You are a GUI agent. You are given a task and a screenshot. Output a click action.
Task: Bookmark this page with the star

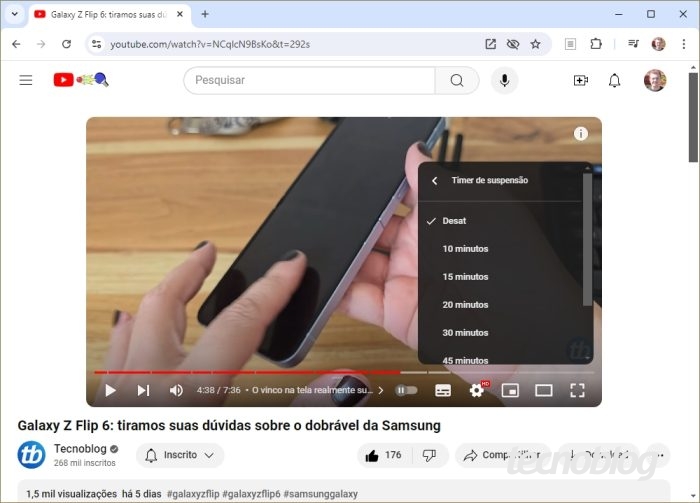[535, 44]
